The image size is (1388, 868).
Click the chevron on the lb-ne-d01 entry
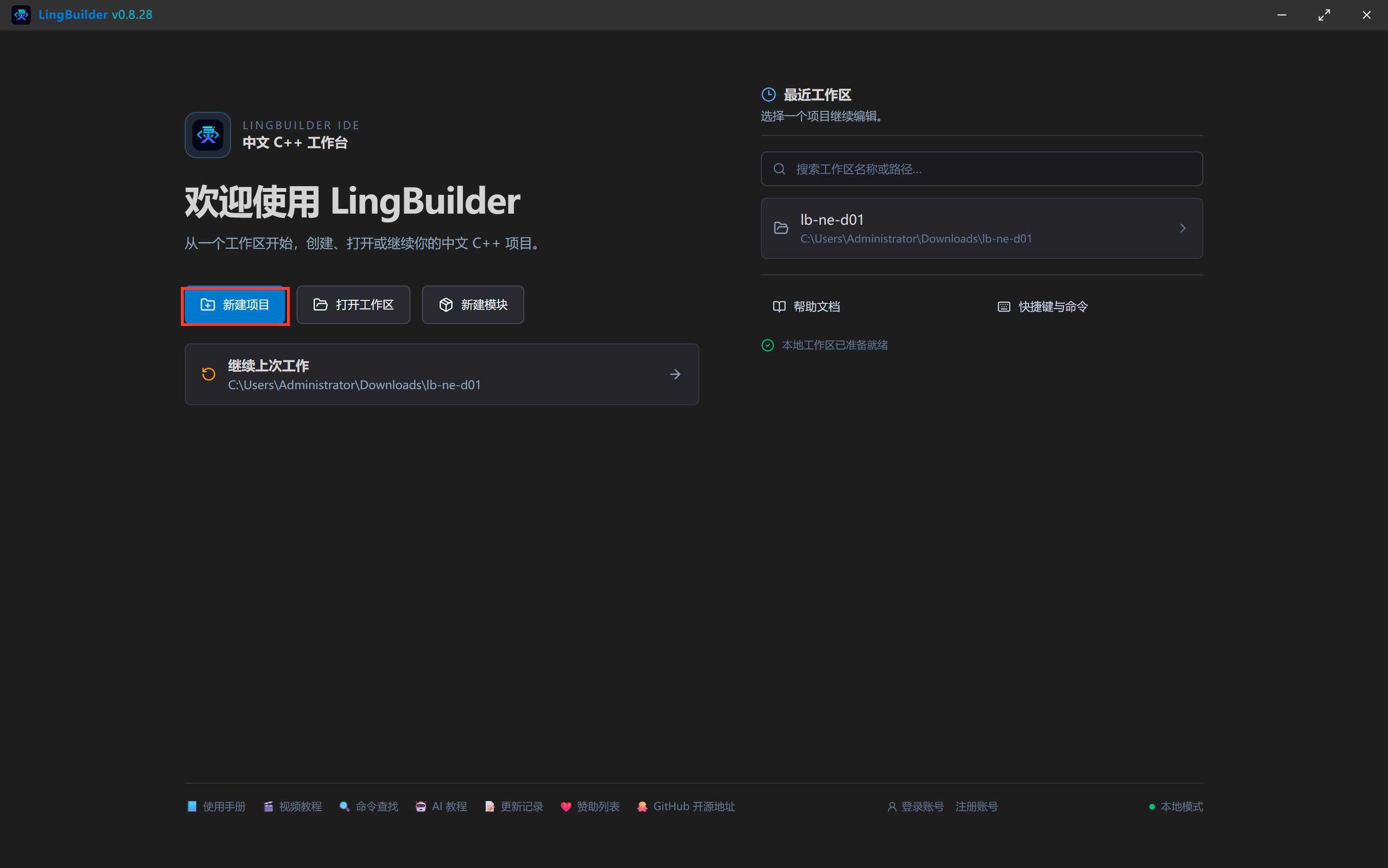tap(1183, 229)
